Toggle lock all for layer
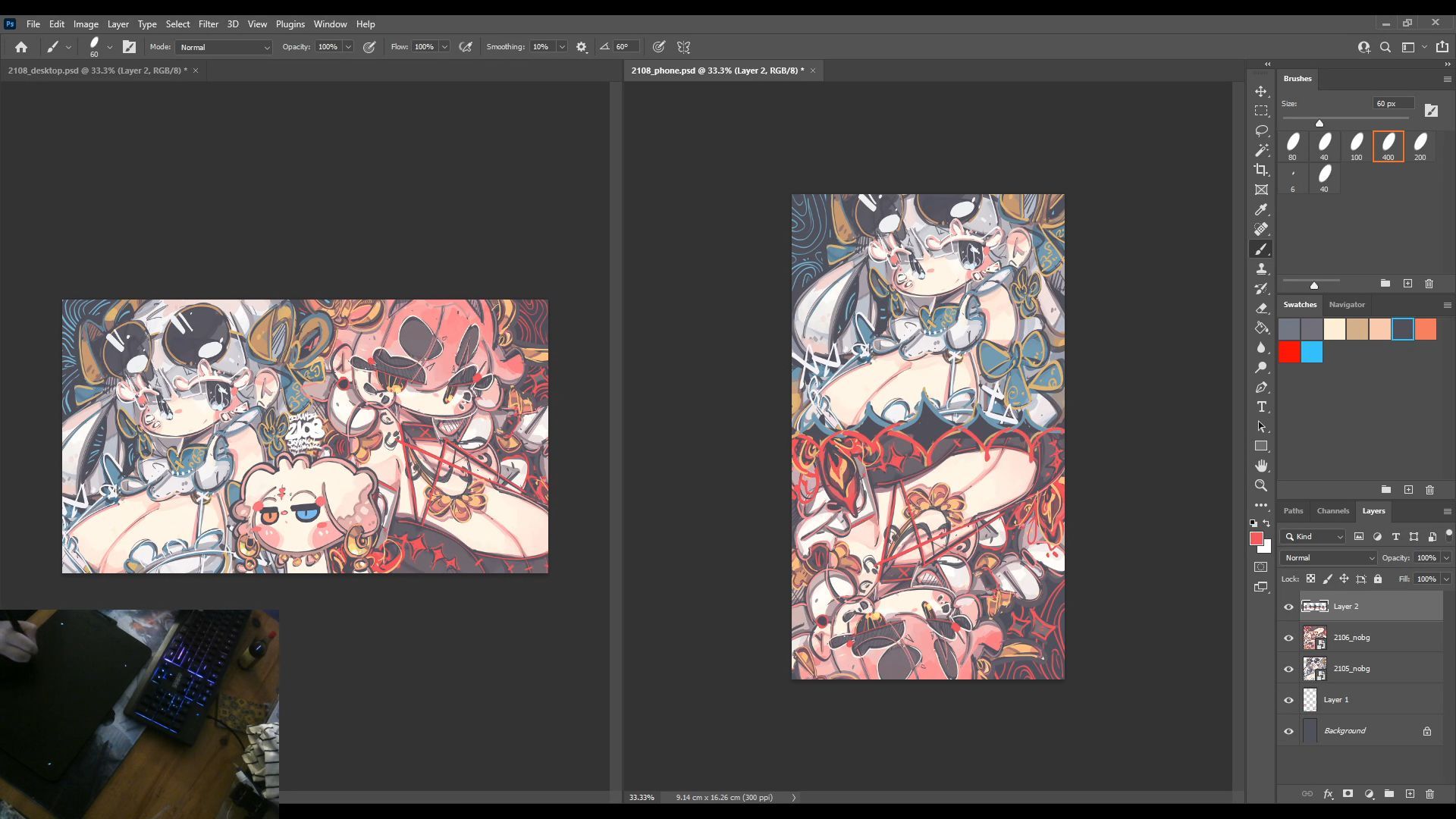Image resolution: width=1456 pixels, height=819 pixels. (x=1378, y=579)
